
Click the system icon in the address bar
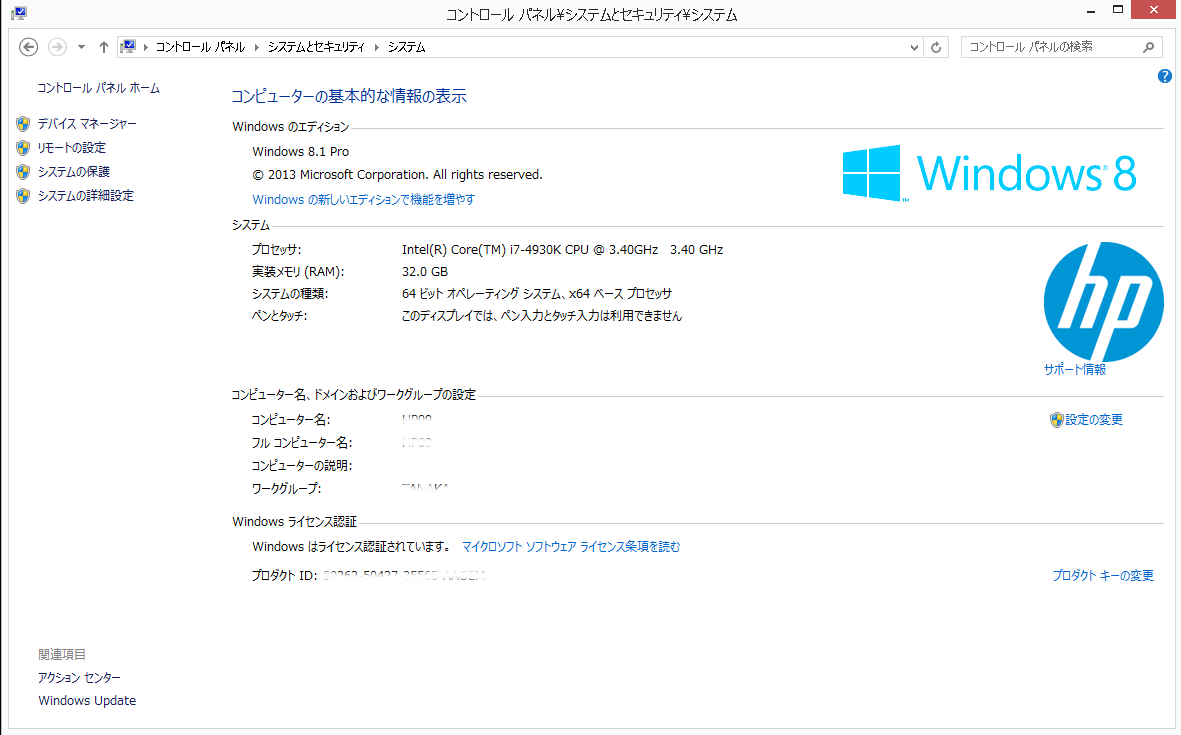[x=129, y=47]
